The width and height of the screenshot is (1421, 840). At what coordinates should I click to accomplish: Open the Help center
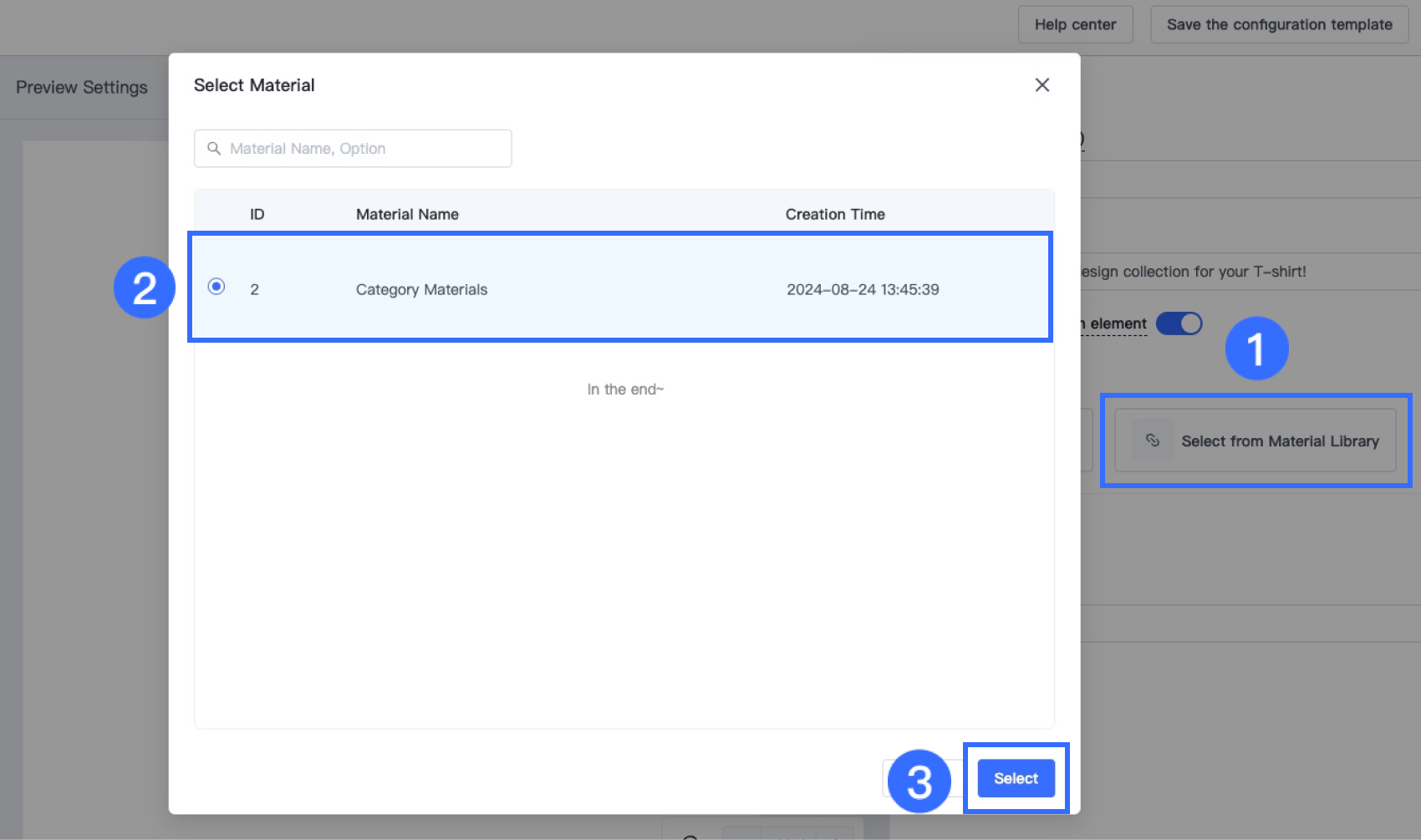1075,24
